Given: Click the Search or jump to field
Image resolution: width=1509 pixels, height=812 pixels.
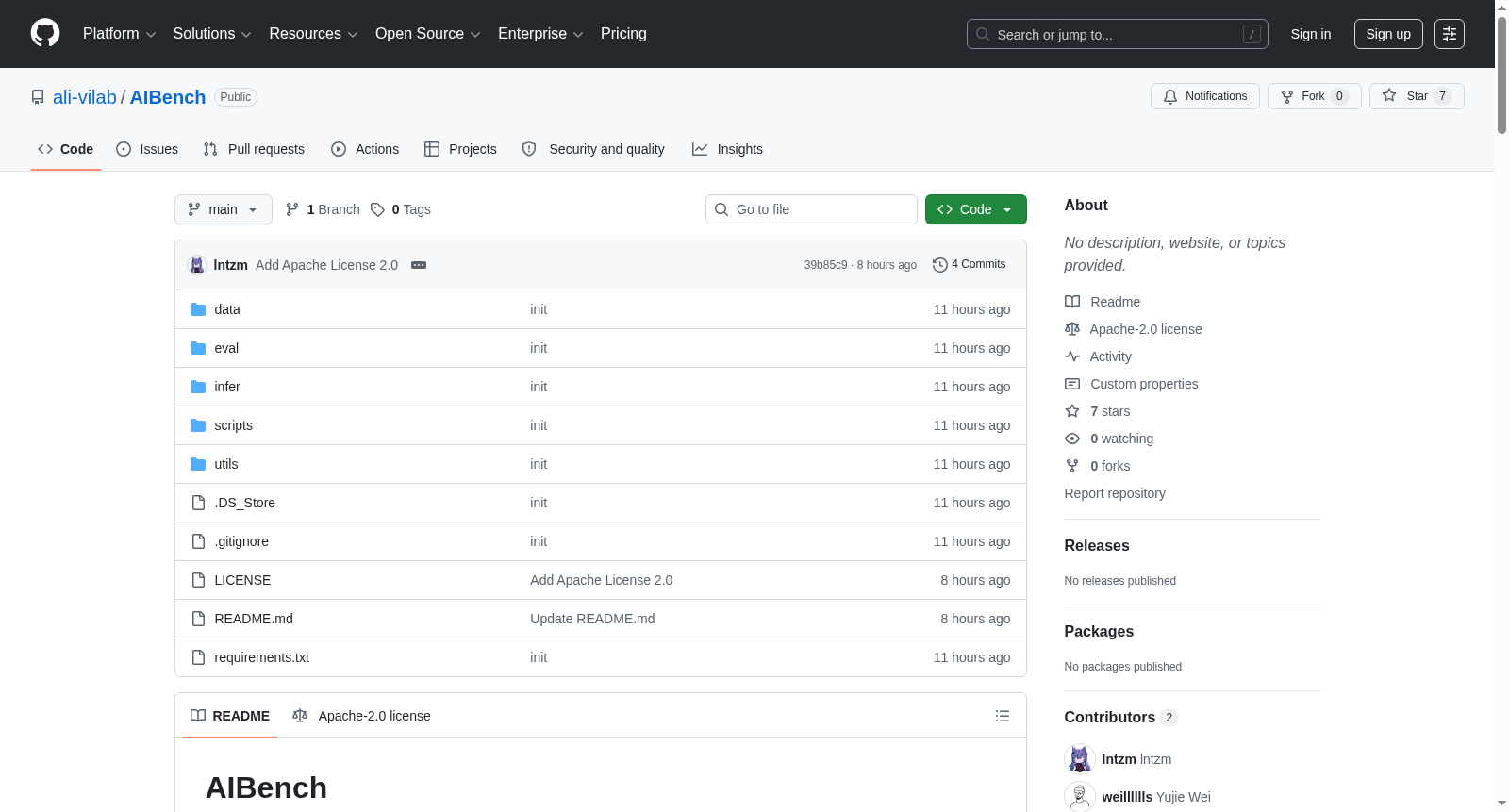Looking at the screenshot, I should pyautogui.click(x=1118, y=34).
